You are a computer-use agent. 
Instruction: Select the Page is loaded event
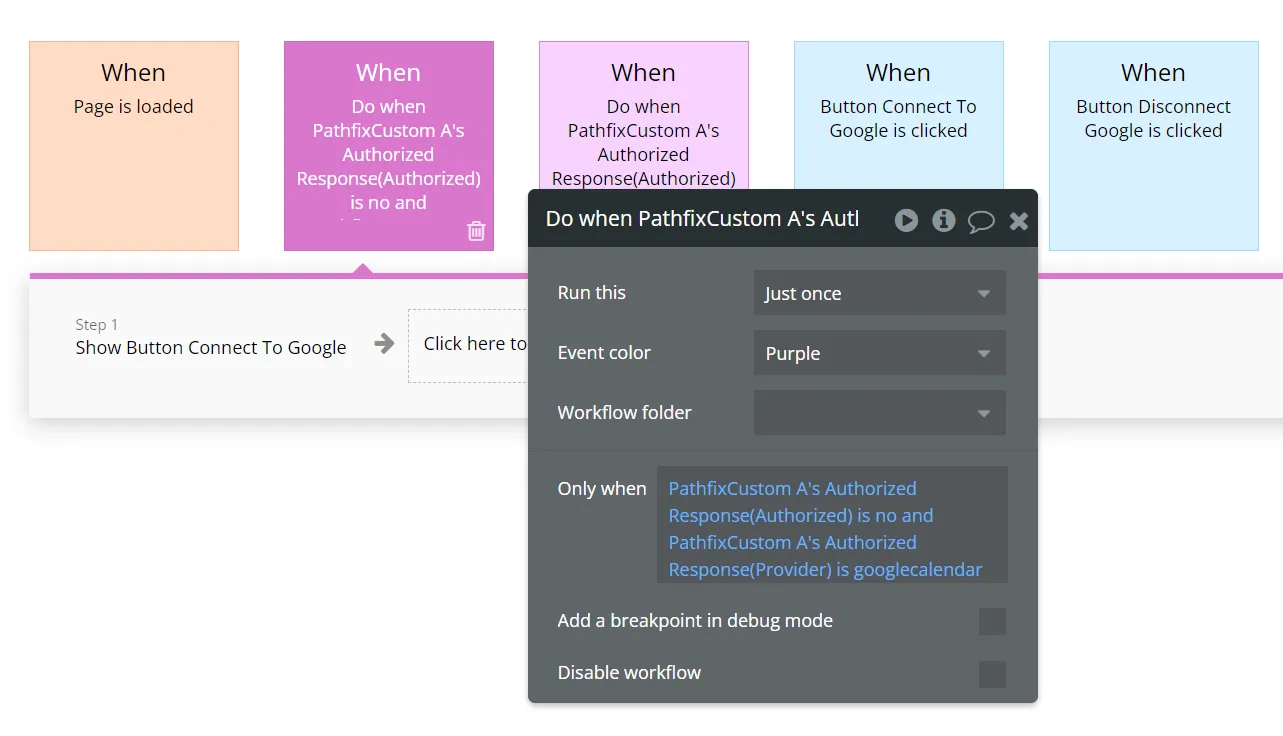(x=134, y=146)
